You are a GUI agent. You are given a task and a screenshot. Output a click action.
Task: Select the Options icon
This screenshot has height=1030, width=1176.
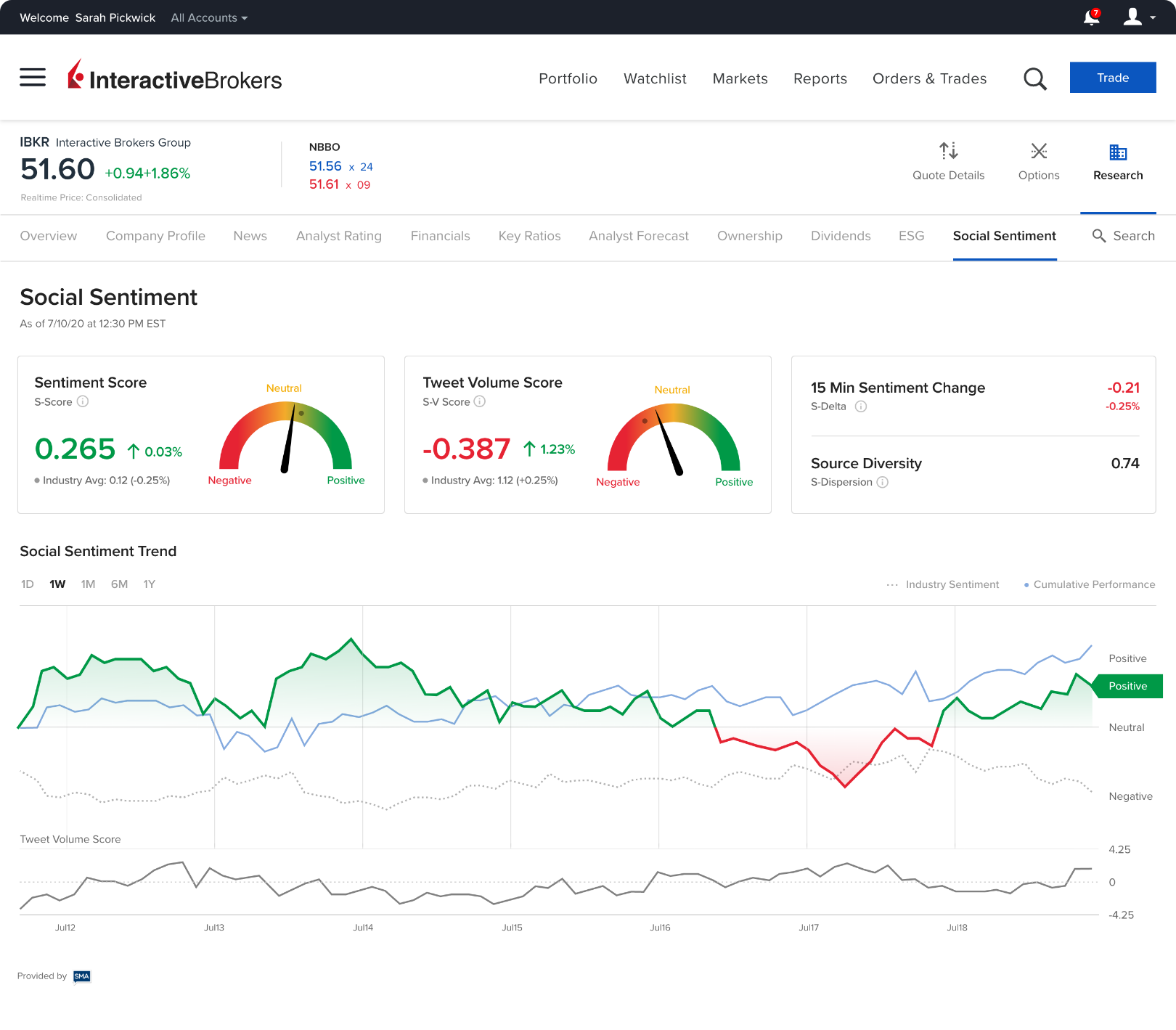point(1038,151)
